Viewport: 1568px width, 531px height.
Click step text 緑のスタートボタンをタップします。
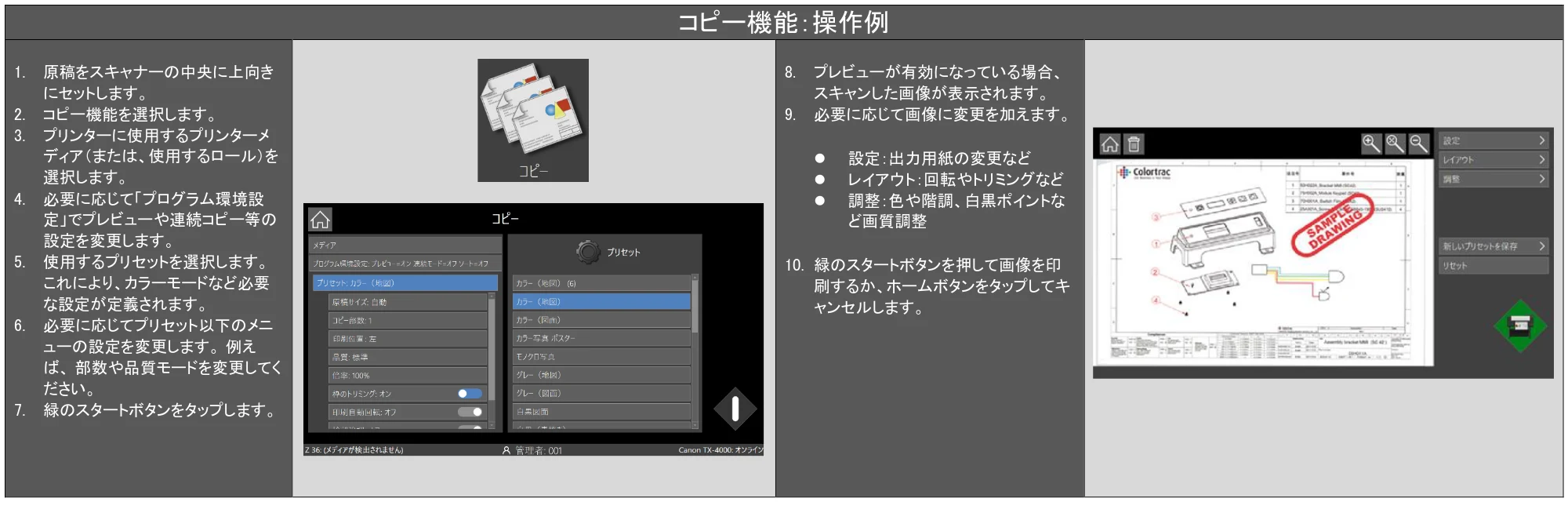[x=161, y=410]
